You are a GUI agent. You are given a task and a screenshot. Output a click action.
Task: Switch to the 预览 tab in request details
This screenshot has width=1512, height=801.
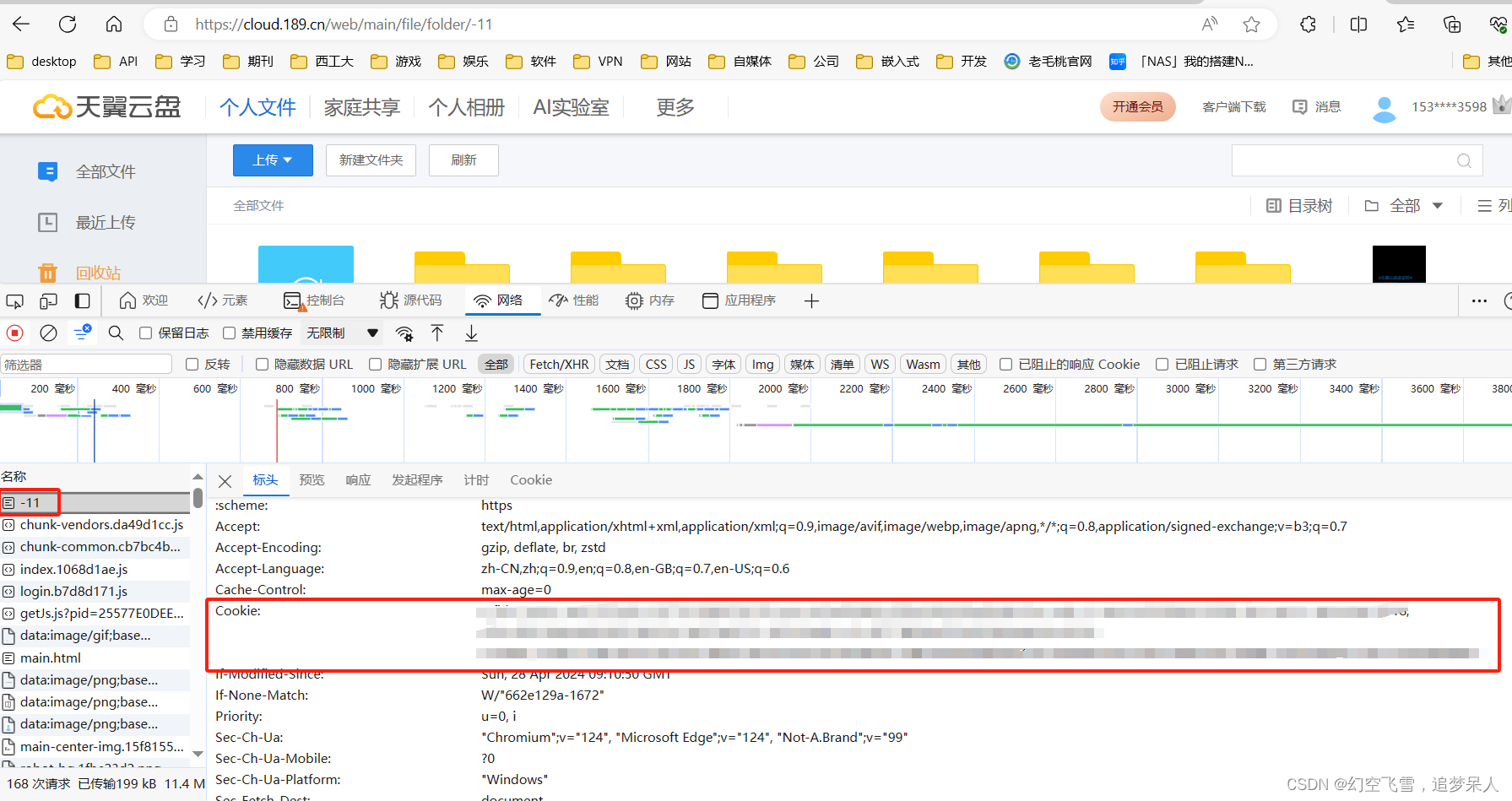pyautogui.click(x=312, y=479)
